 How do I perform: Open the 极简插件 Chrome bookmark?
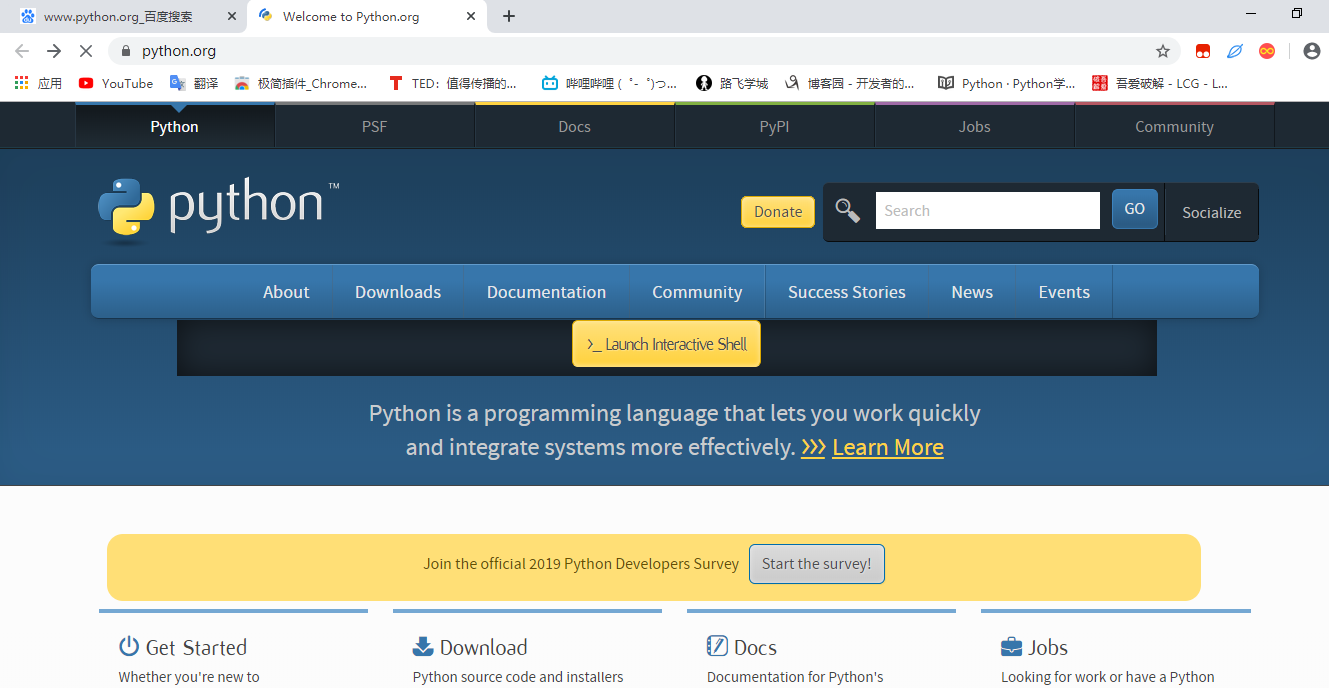pos(301,84)
